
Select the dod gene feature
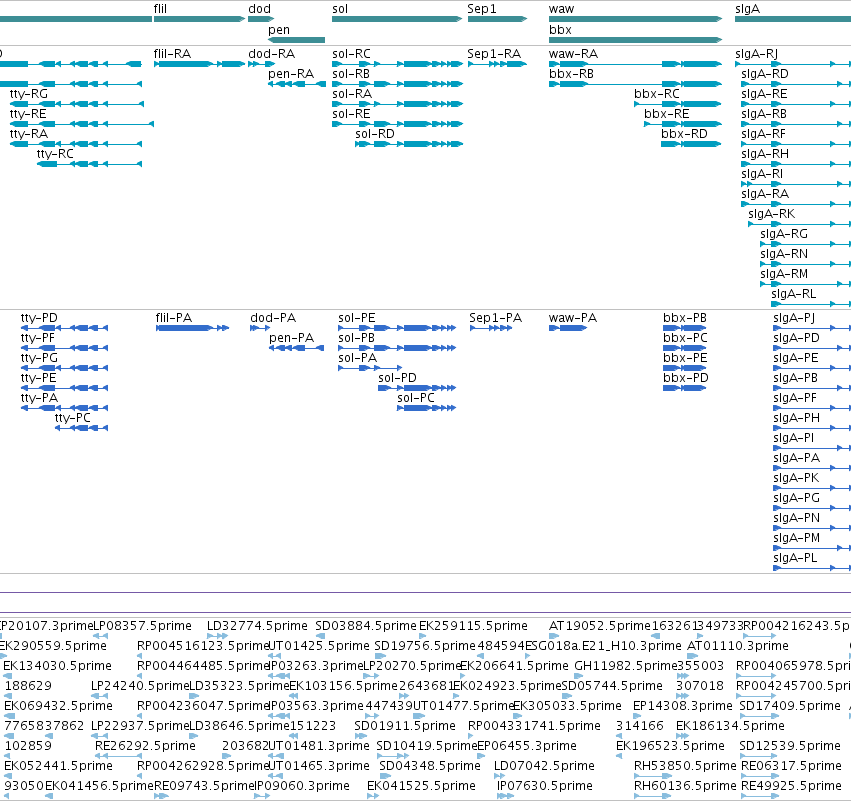point(261,20)
